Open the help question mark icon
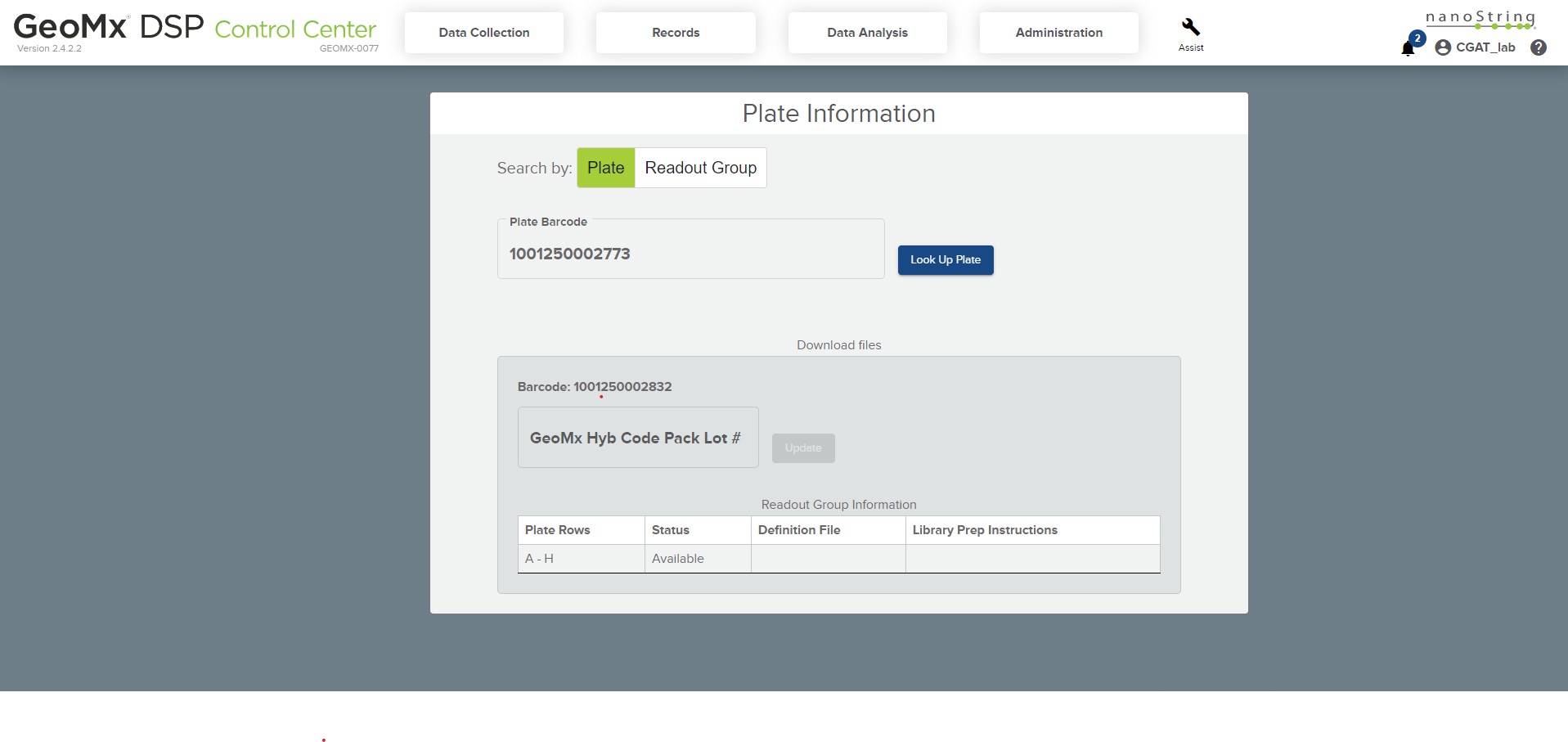The image size is (1568, 742). click(x=1539, y=47)
